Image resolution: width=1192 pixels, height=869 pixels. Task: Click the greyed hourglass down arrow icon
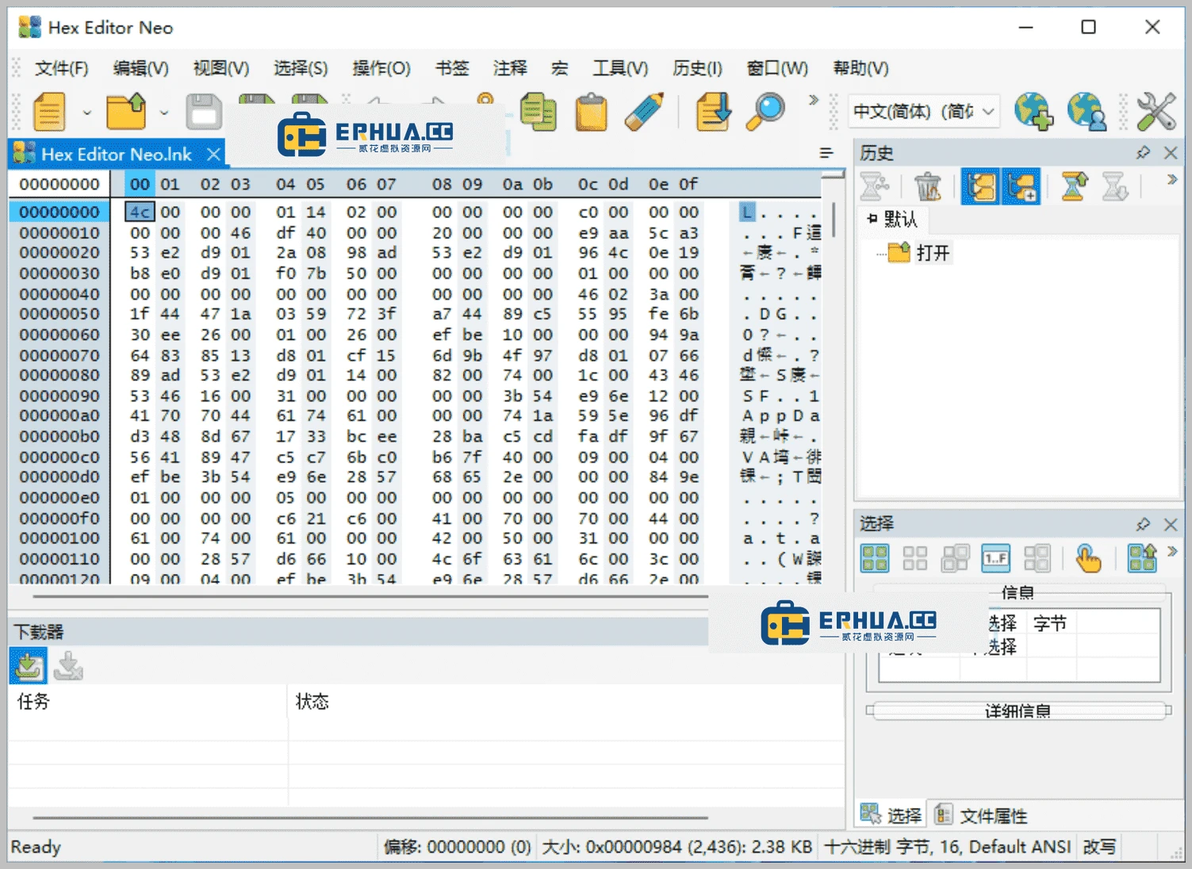coord(1114,187)
